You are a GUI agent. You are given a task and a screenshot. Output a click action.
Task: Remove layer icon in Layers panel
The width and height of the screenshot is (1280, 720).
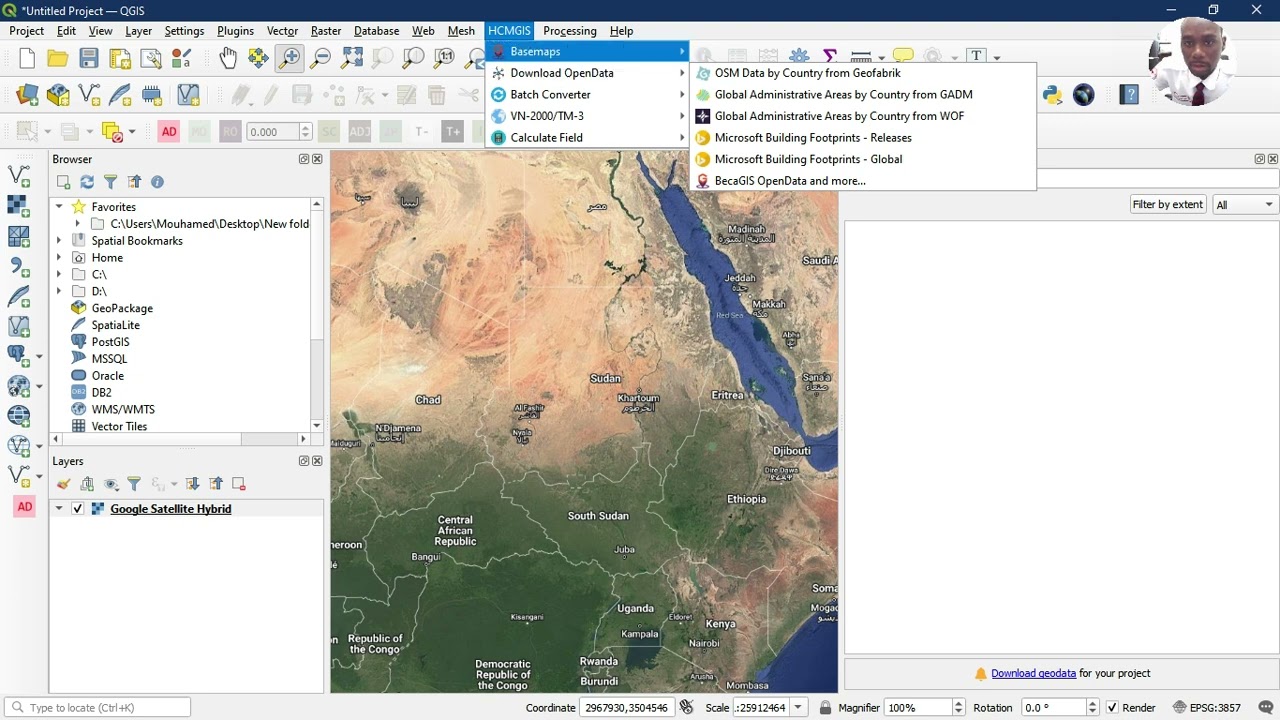coord(238,484)
